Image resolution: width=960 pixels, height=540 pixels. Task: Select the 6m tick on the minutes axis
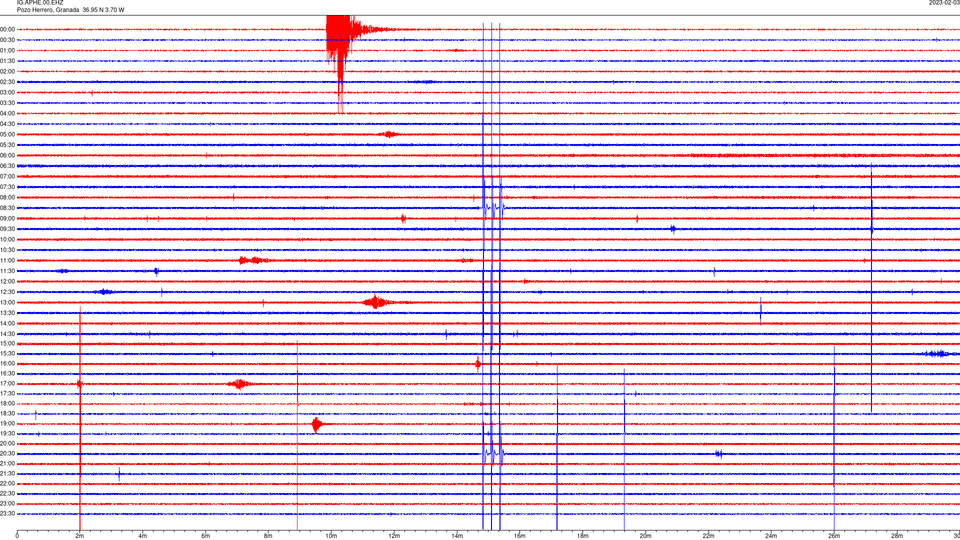click(206, 536)
